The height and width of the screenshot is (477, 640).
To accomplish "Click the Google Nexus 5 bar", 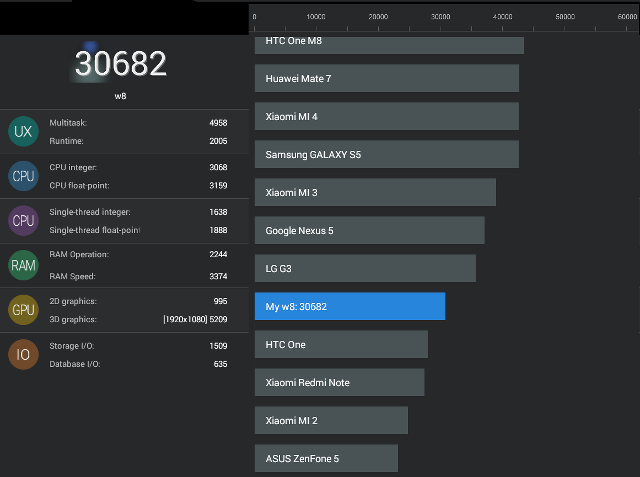I will point(370,231).
